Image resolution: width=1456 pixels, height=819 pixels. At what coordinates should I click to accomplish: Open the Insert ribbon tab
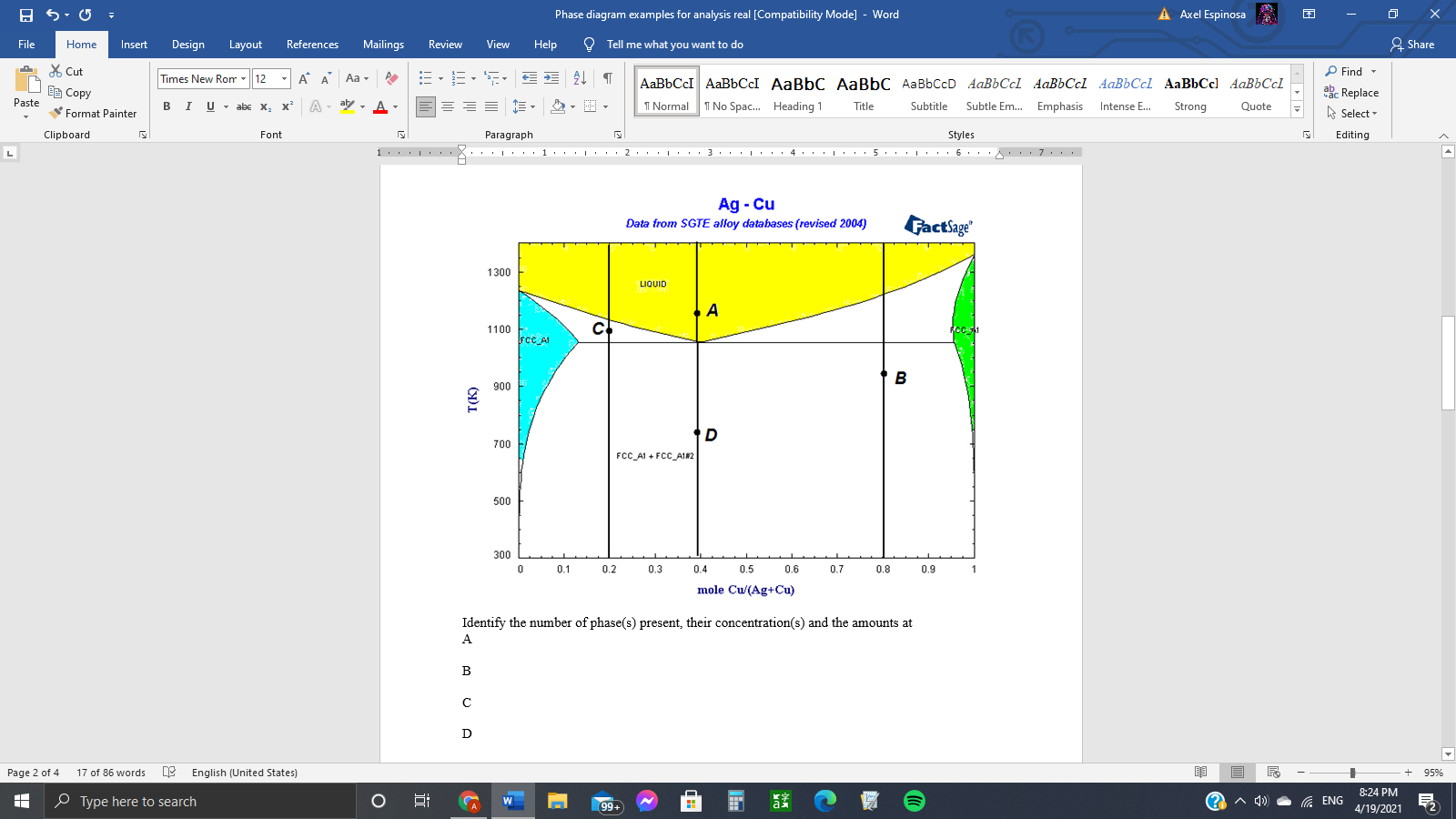(134, 45)
